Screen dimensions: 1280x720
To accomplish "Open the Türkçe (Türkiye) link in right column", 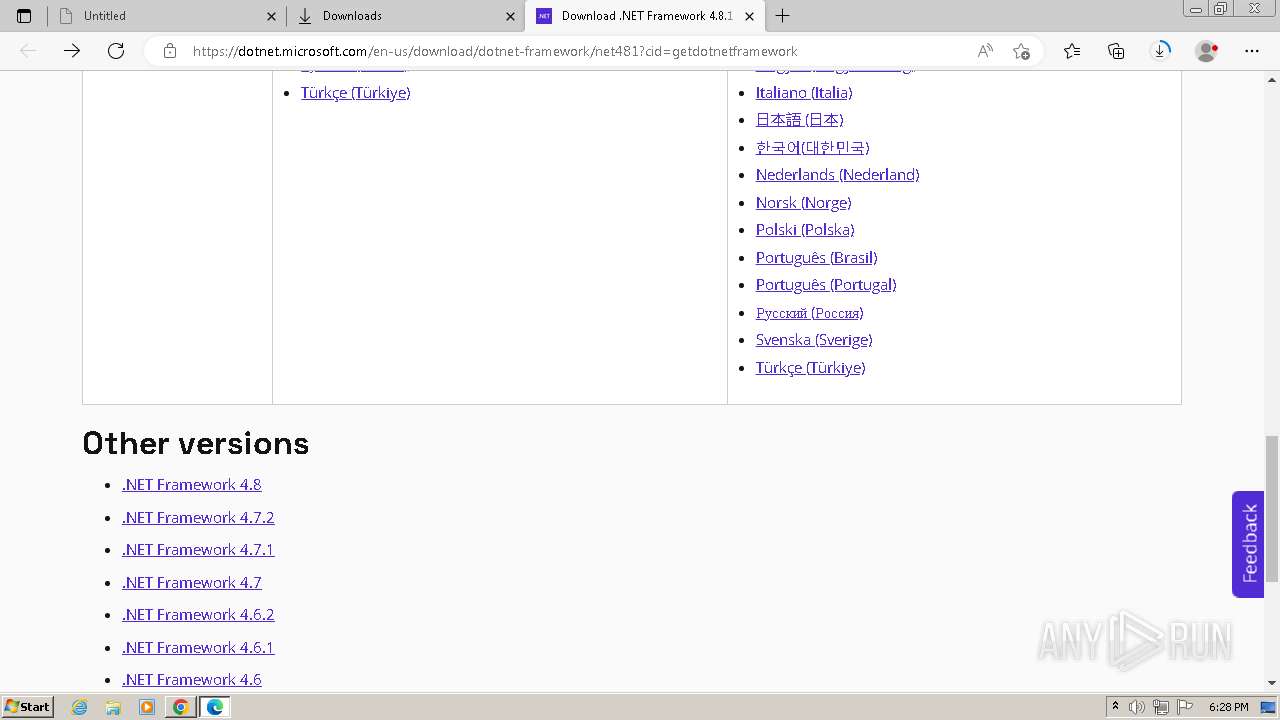I will click(810, 368).
